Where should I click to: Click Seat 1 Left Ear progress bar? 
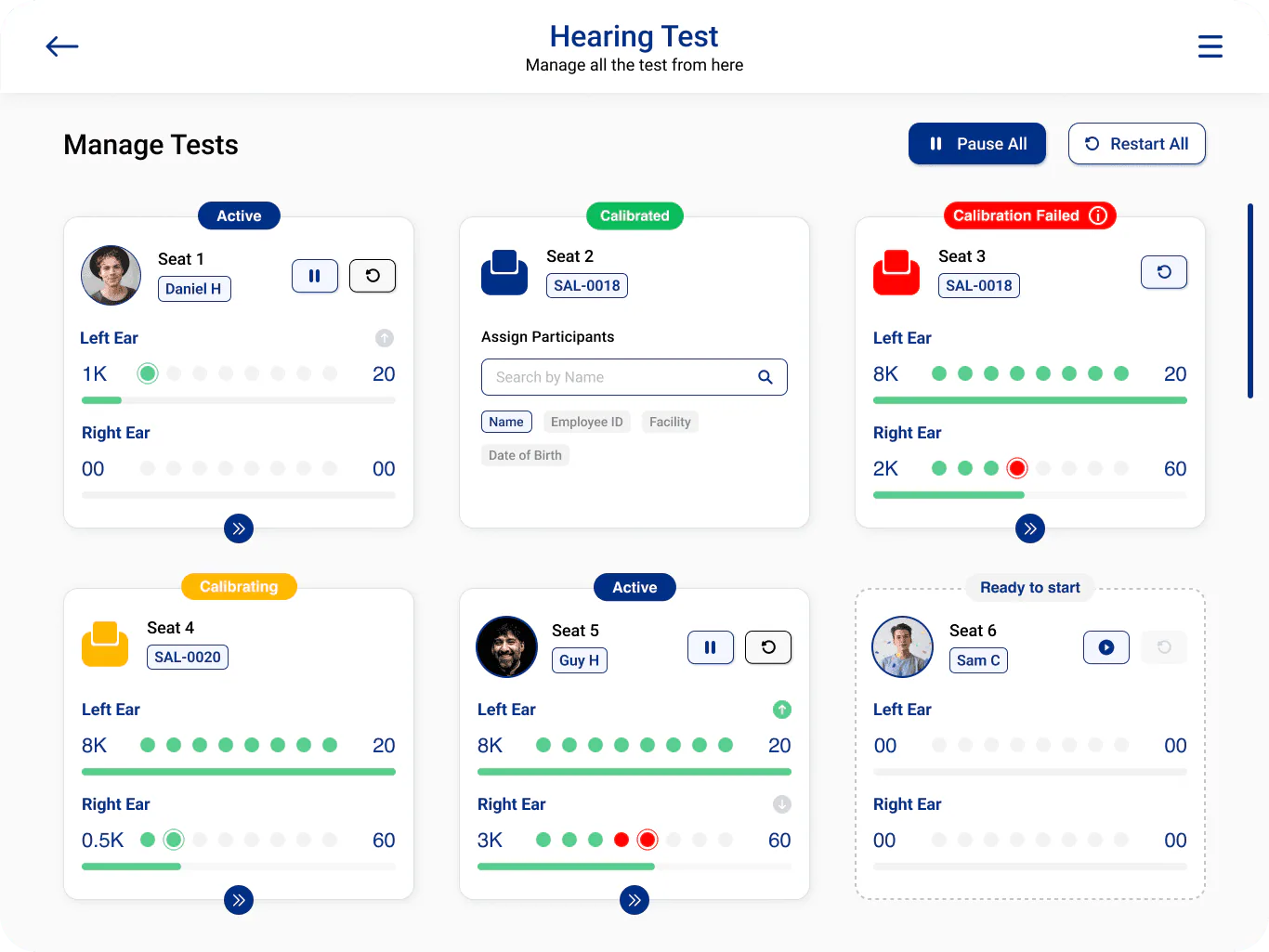click(x=239, y=400)
